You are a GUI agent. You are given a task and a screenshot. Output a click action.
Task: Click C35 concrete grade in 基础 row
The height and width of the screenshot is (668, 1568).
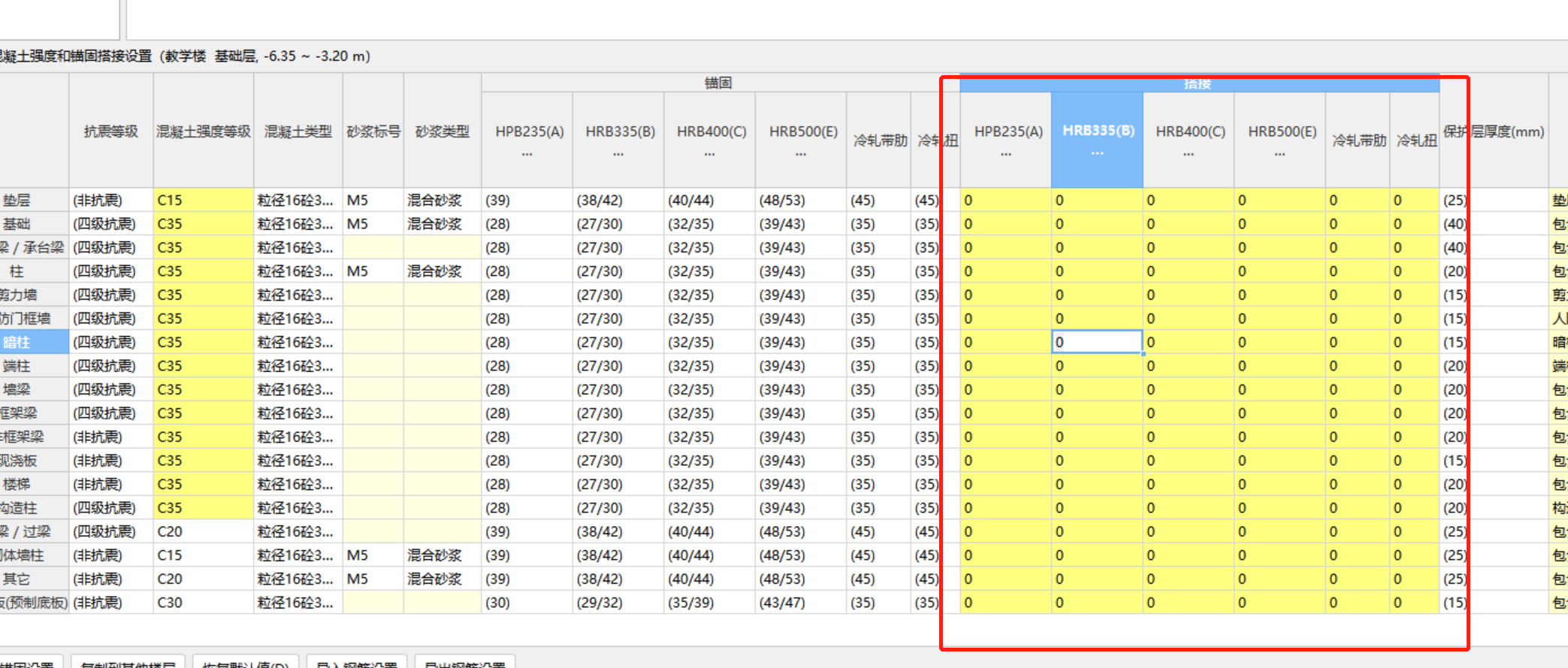click(204, 224)
